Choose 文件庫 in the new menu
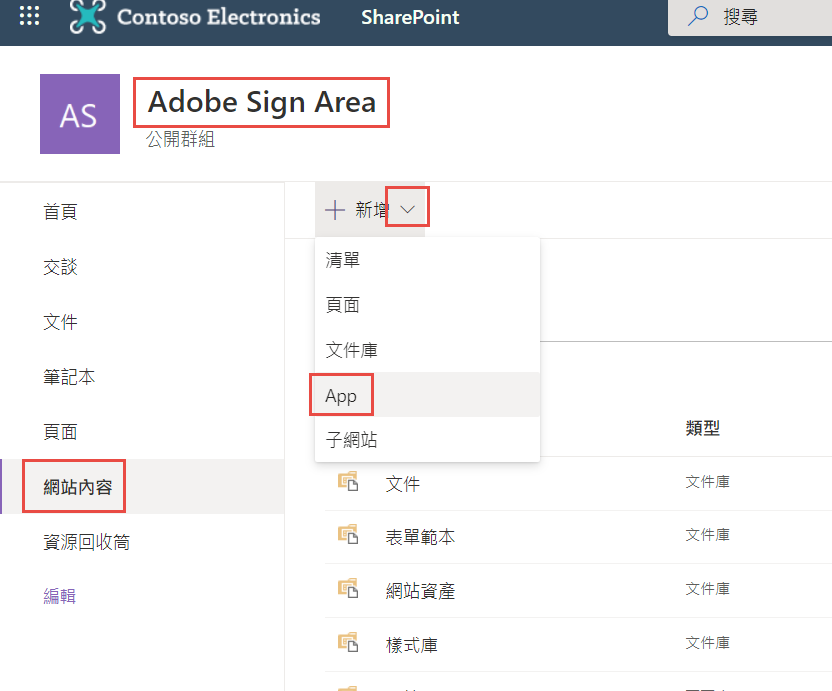The width and height of the screenshot is (832, 691). click(x=351, y=350)
